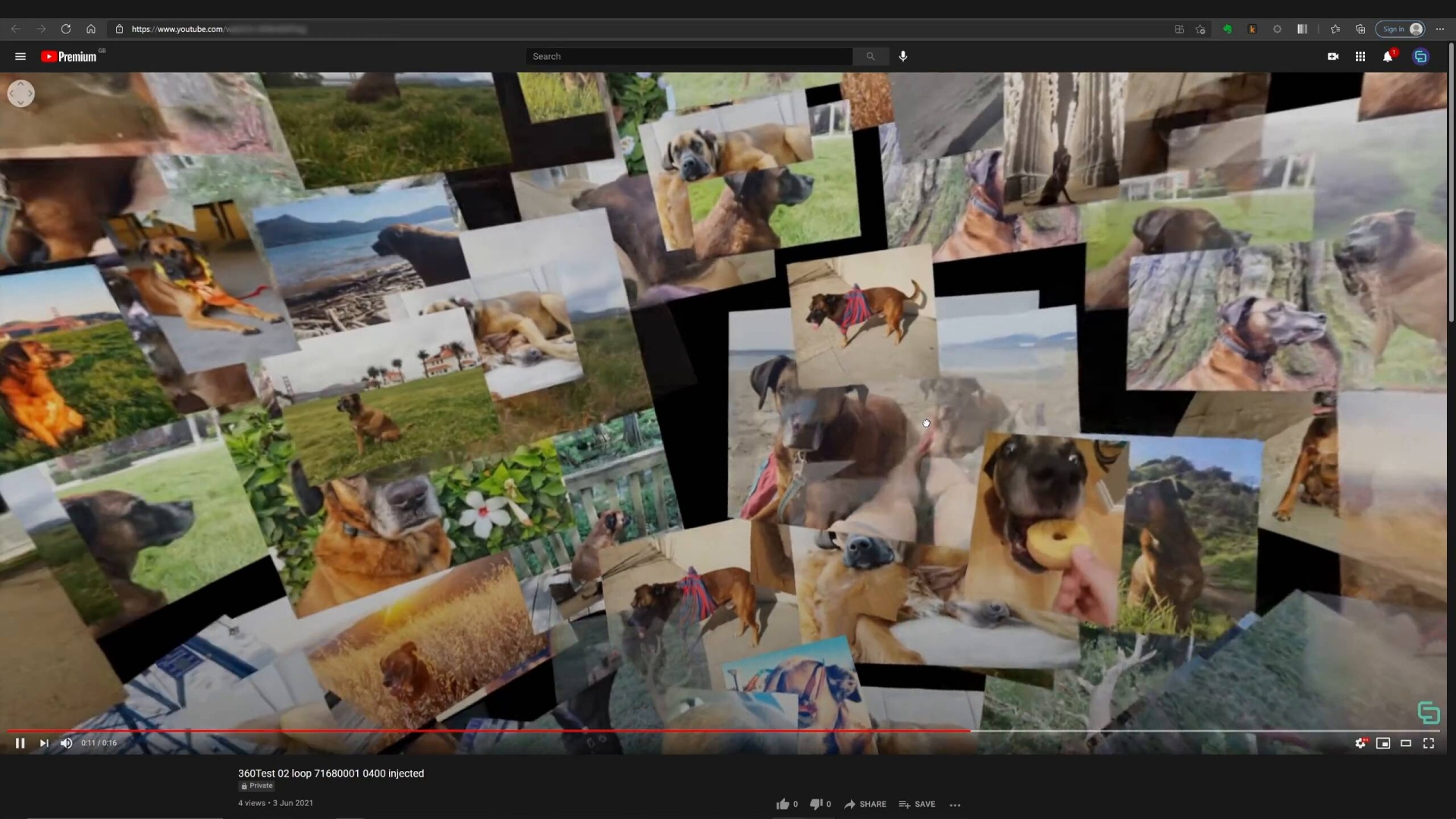
Task: Enable miniplayer mode
Action: (1382, 743)
